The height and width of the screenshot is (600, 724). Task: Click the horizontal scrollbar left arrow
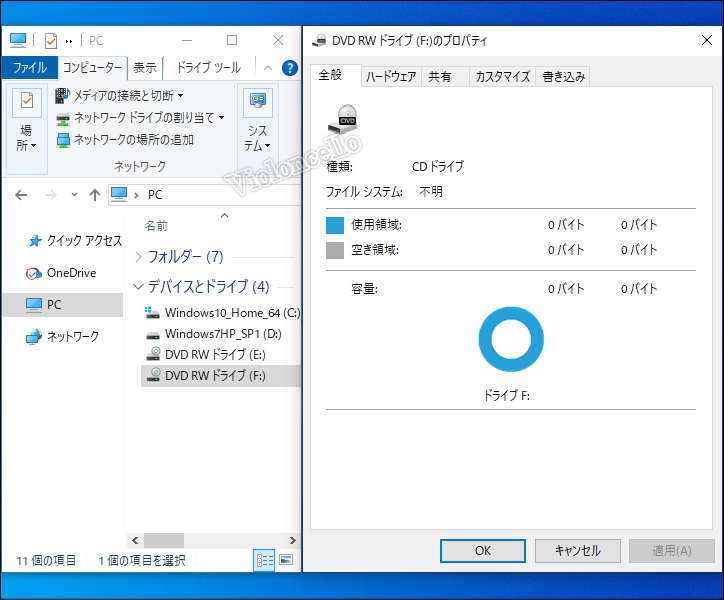point(135,540)
